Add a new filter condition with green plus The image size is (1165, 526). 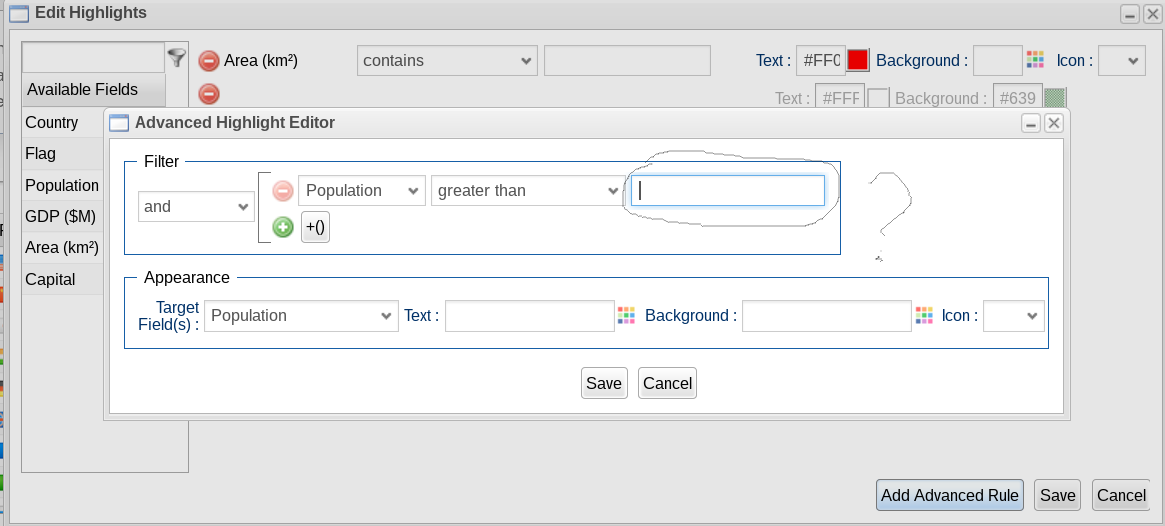[282, 227]
